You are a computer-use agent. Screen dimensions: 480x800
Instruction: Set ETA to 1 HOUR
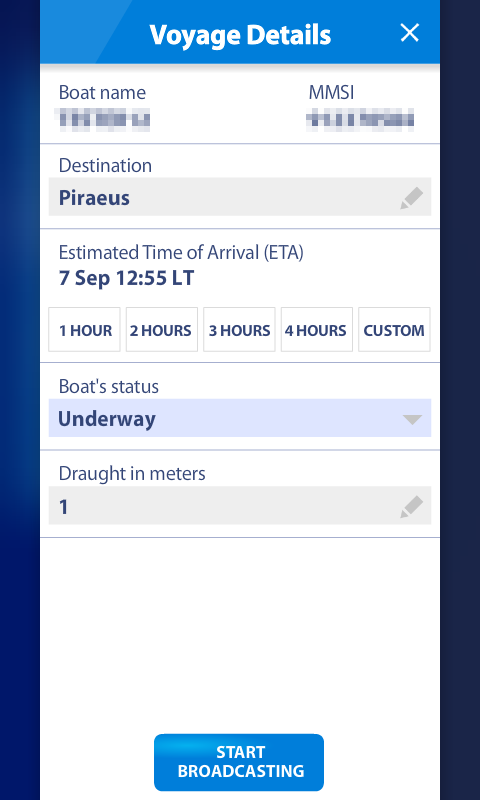(x=85, y=330)
